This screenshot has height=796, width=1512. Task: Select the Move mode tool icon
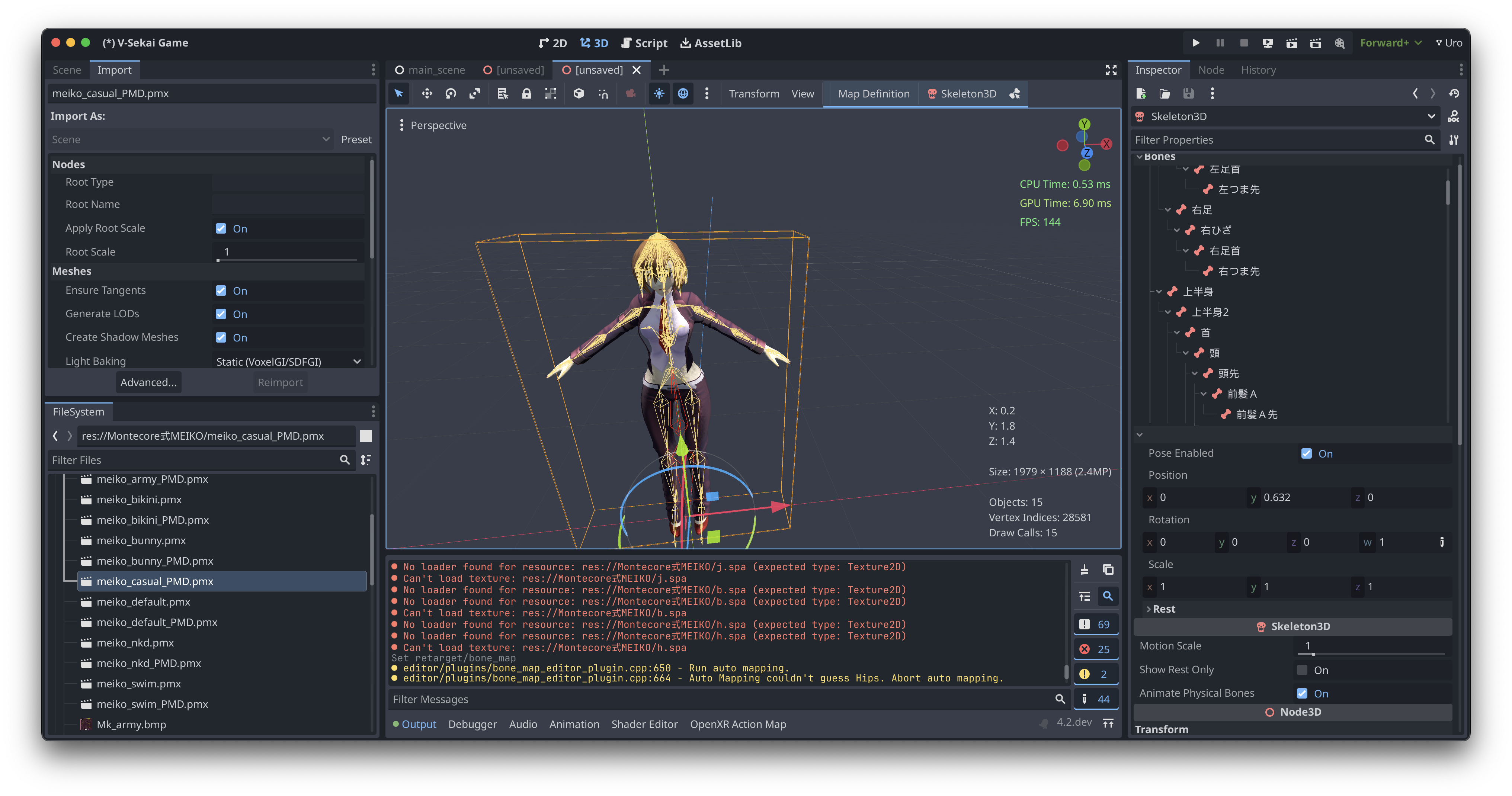point(427,93)
